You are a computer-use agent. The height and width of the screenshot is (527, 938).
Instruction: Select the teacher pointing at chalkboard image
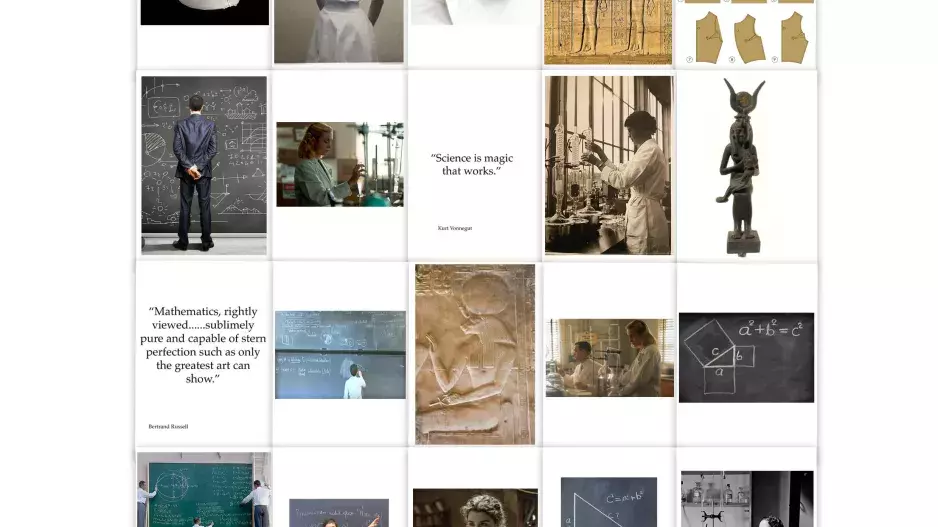pos(339,513)
